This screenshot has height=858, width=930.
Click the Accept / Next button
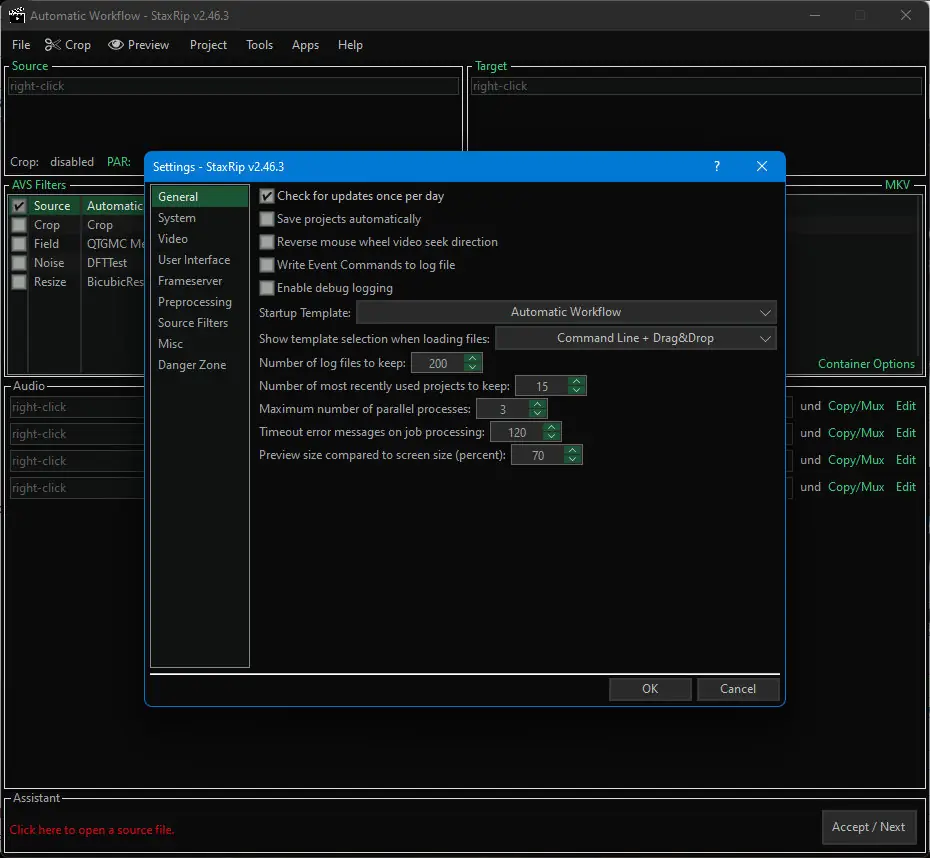[x=868, y=827]
